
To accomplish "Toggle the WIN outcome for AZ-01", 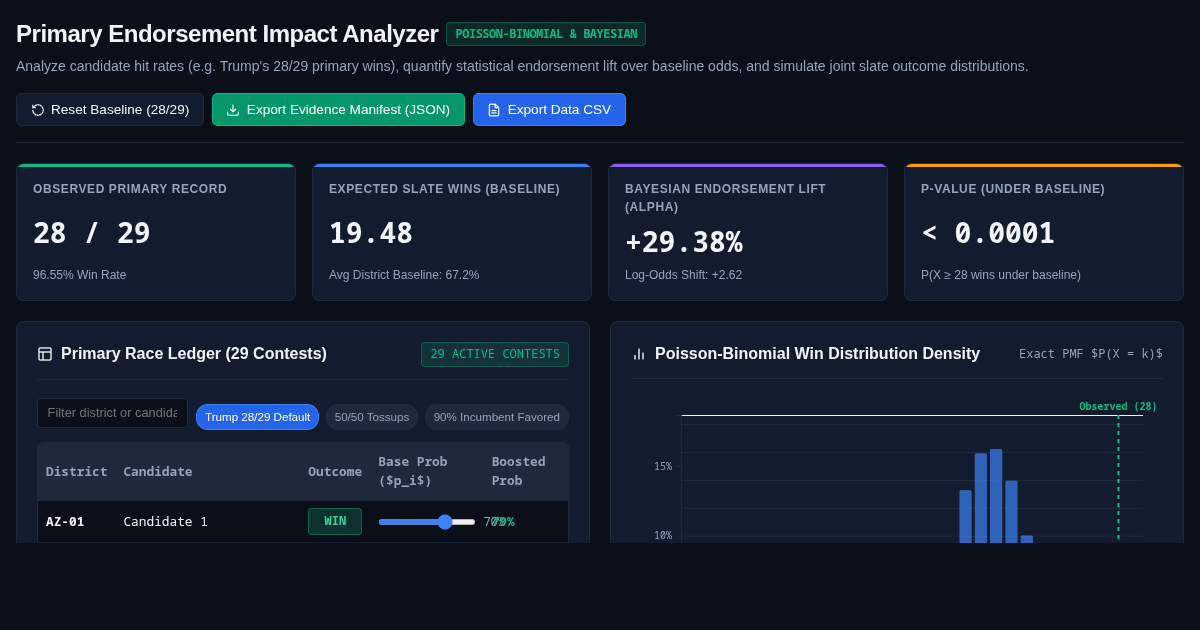I will (x=335, y=521).
